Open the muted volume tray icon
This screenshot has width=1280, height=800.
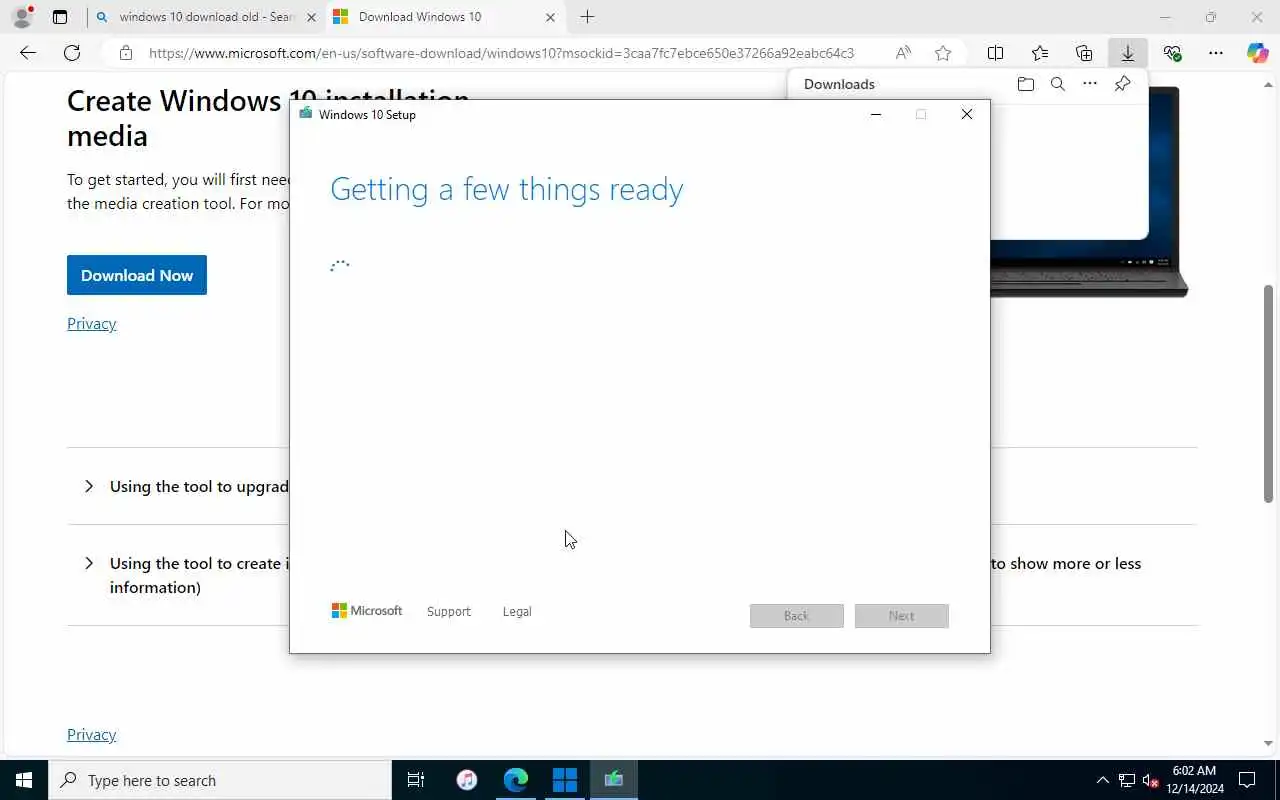tap(1151, 780)
